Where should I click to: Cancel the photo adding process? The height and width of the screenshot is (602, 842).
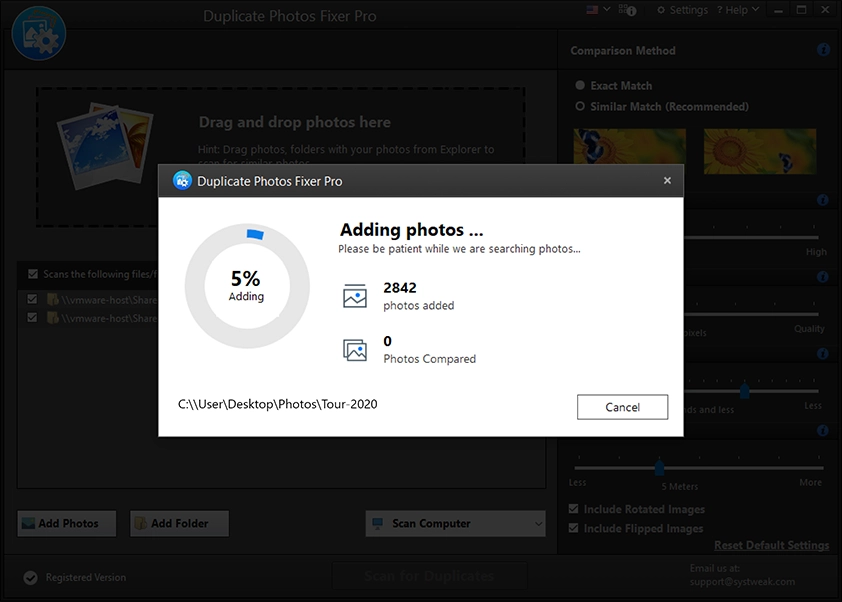(x=622, y=407)
